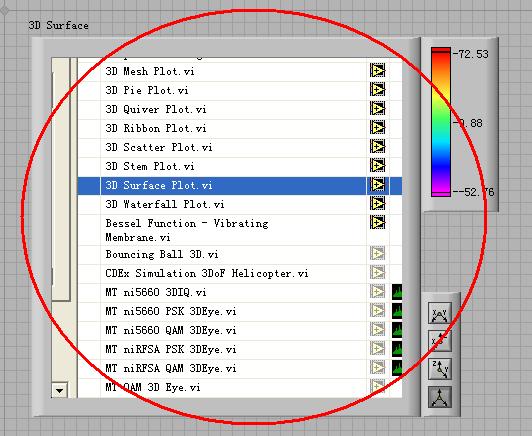The image size is (532, 436).
Task: Choose 3D Stem Plot.vi from list
Action: coord(150,166)
